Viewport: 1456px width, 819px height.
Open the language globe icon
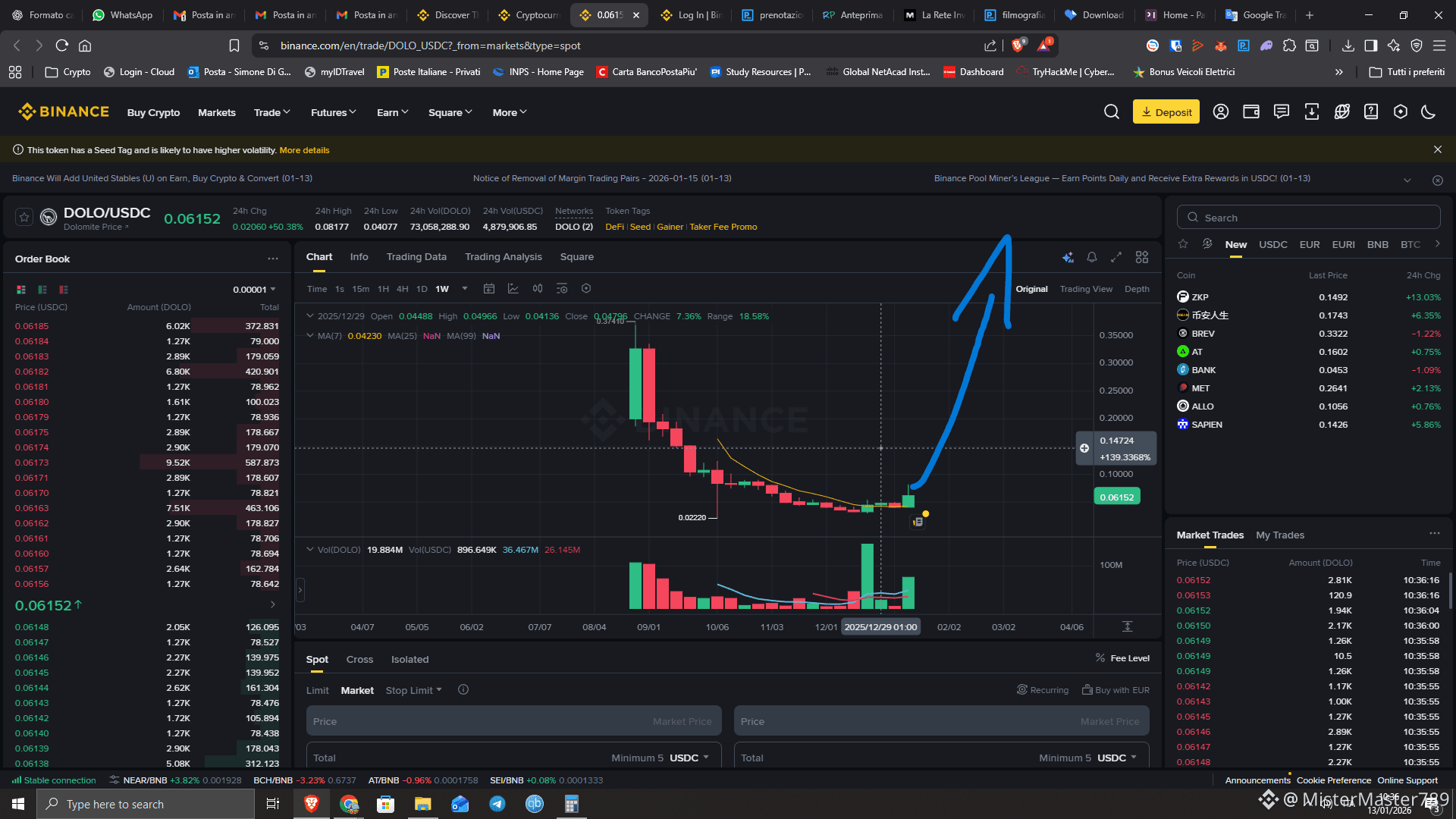[x=1342, y=112]
